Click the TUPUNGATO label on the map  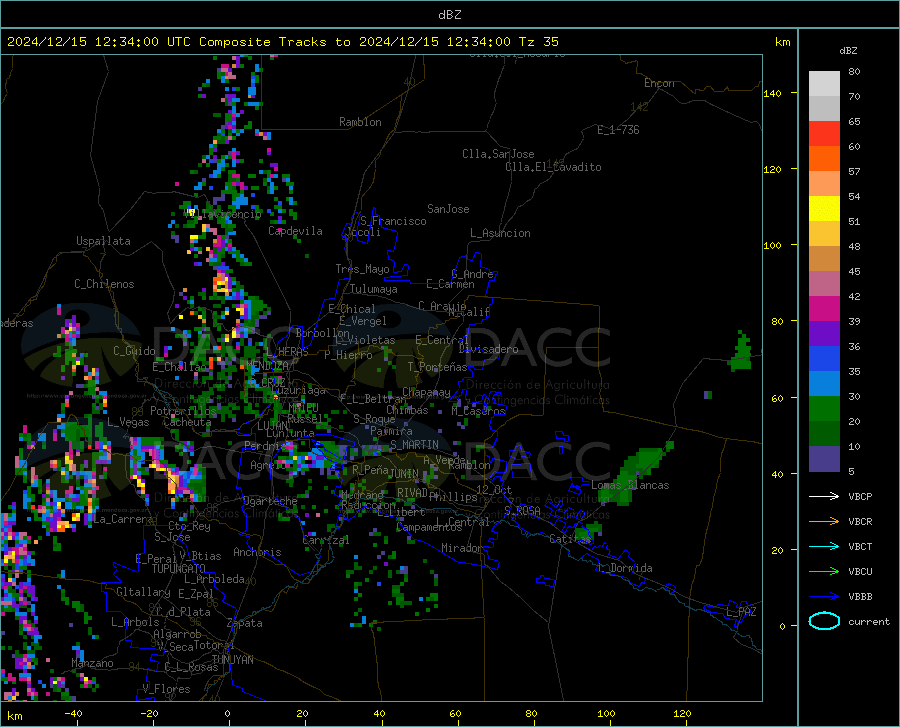179,569
